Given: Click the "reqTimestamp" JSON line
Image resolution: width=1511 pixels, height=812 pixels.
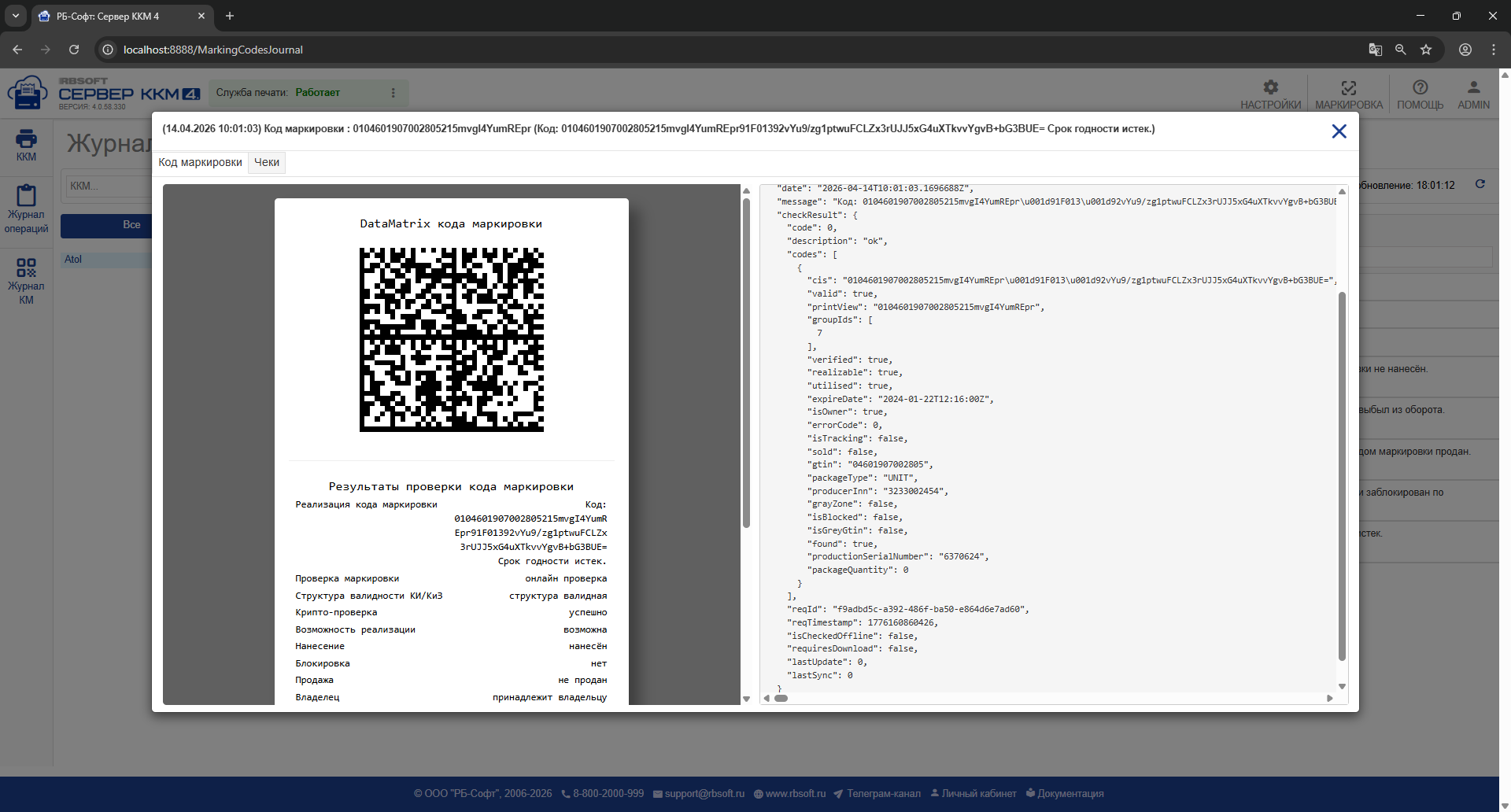Looking at the screenshot, I should (x=862, y=622).
